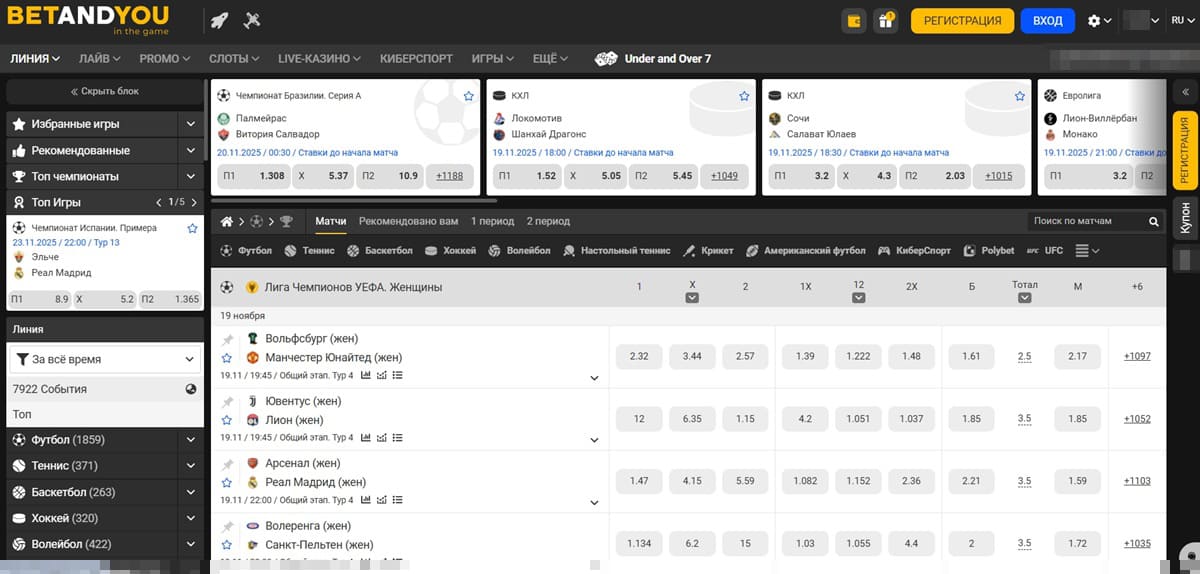
Task: Click the home icon in breadcrumb
Action: point(227,221)
